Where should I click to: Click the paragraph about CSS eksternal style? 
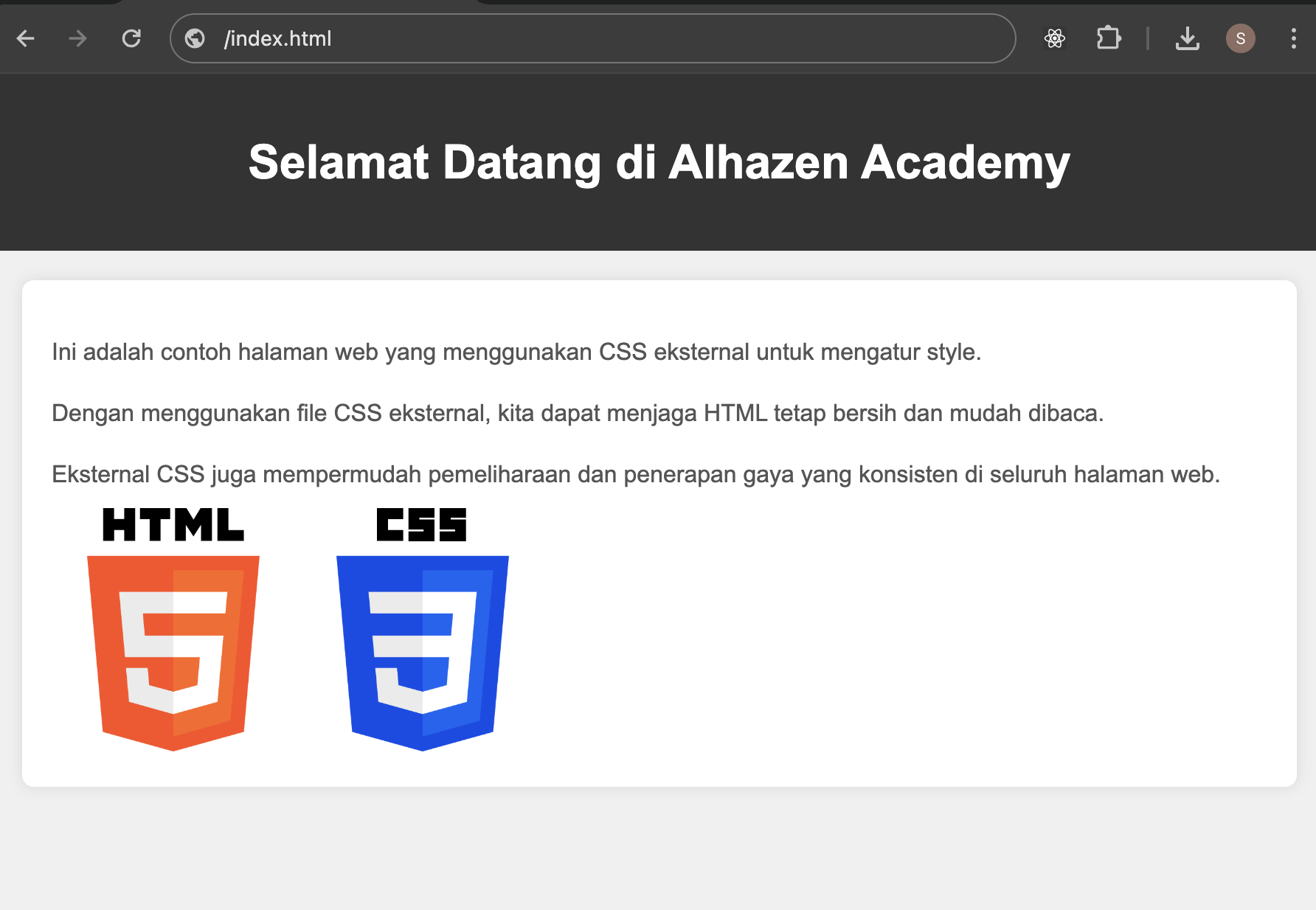click(x=516, y=352)
